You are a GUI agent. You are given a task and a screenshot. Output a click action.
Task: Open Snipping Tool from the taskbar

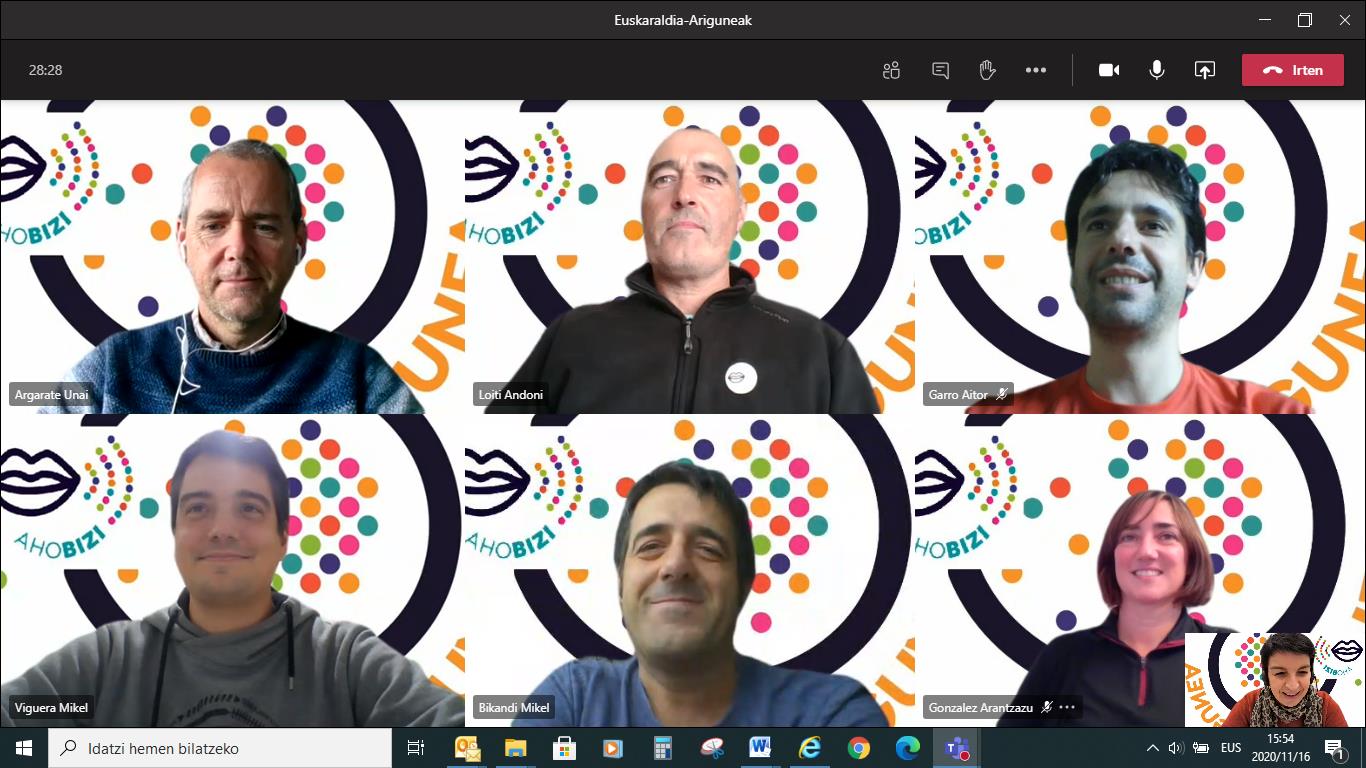711,748
